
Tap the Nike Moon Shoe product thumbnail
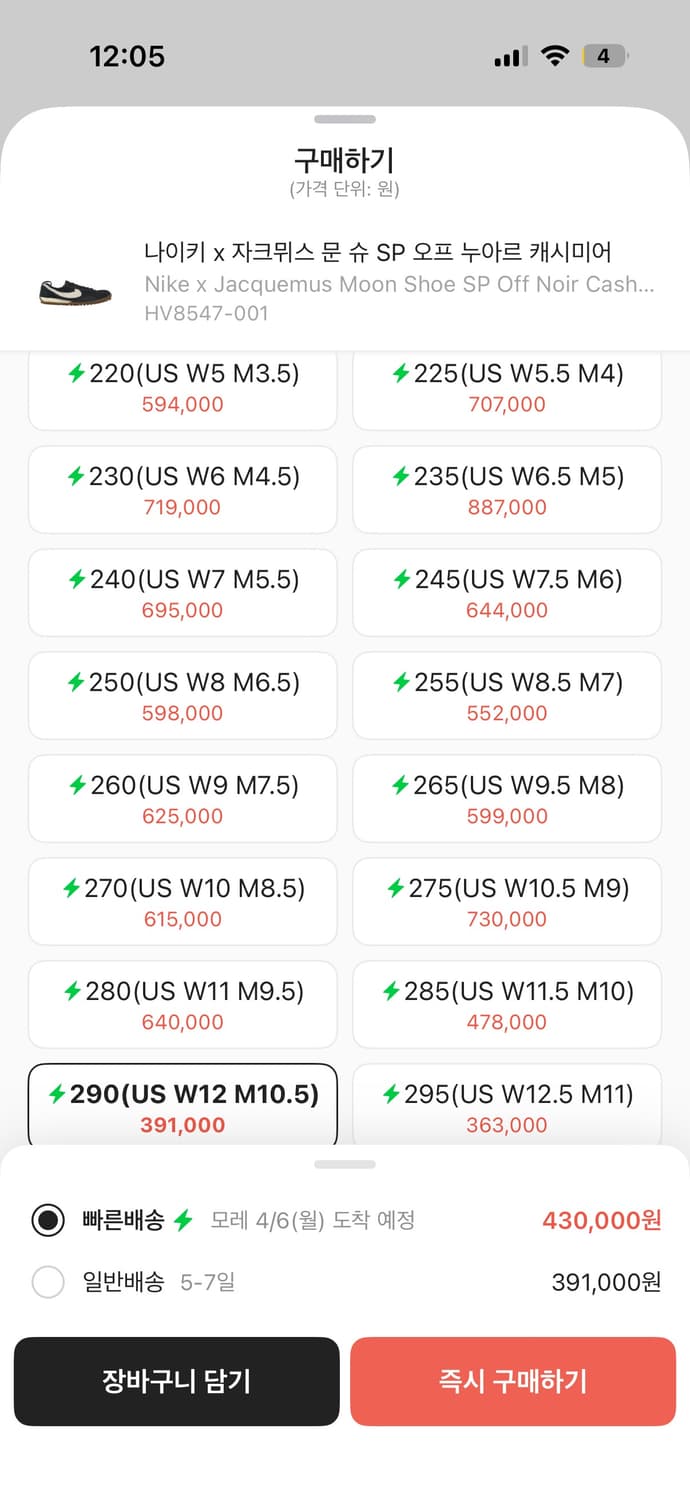coord(75,291)
